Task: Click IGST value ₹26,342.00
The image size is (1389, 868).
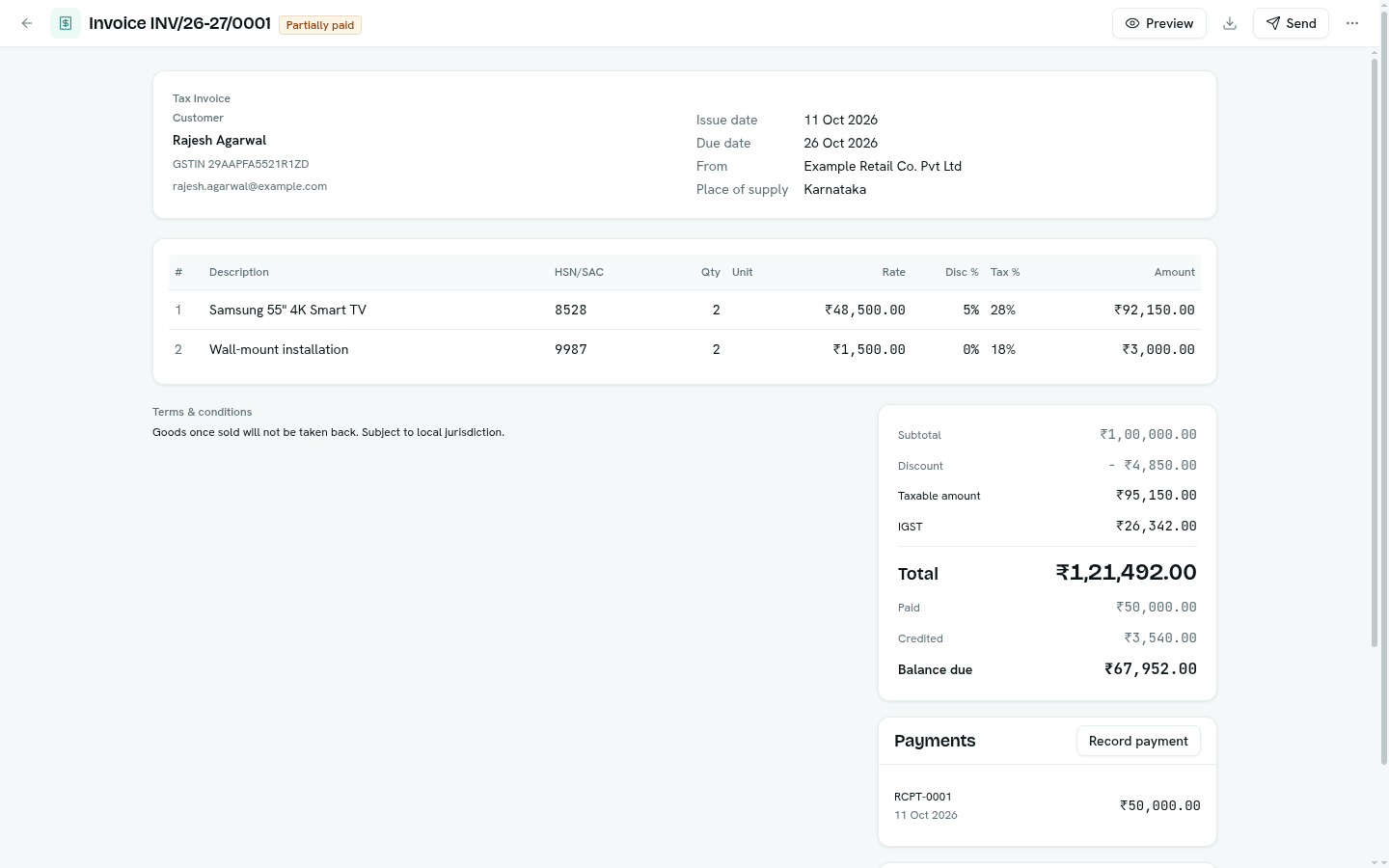Action: (1157, 526)
